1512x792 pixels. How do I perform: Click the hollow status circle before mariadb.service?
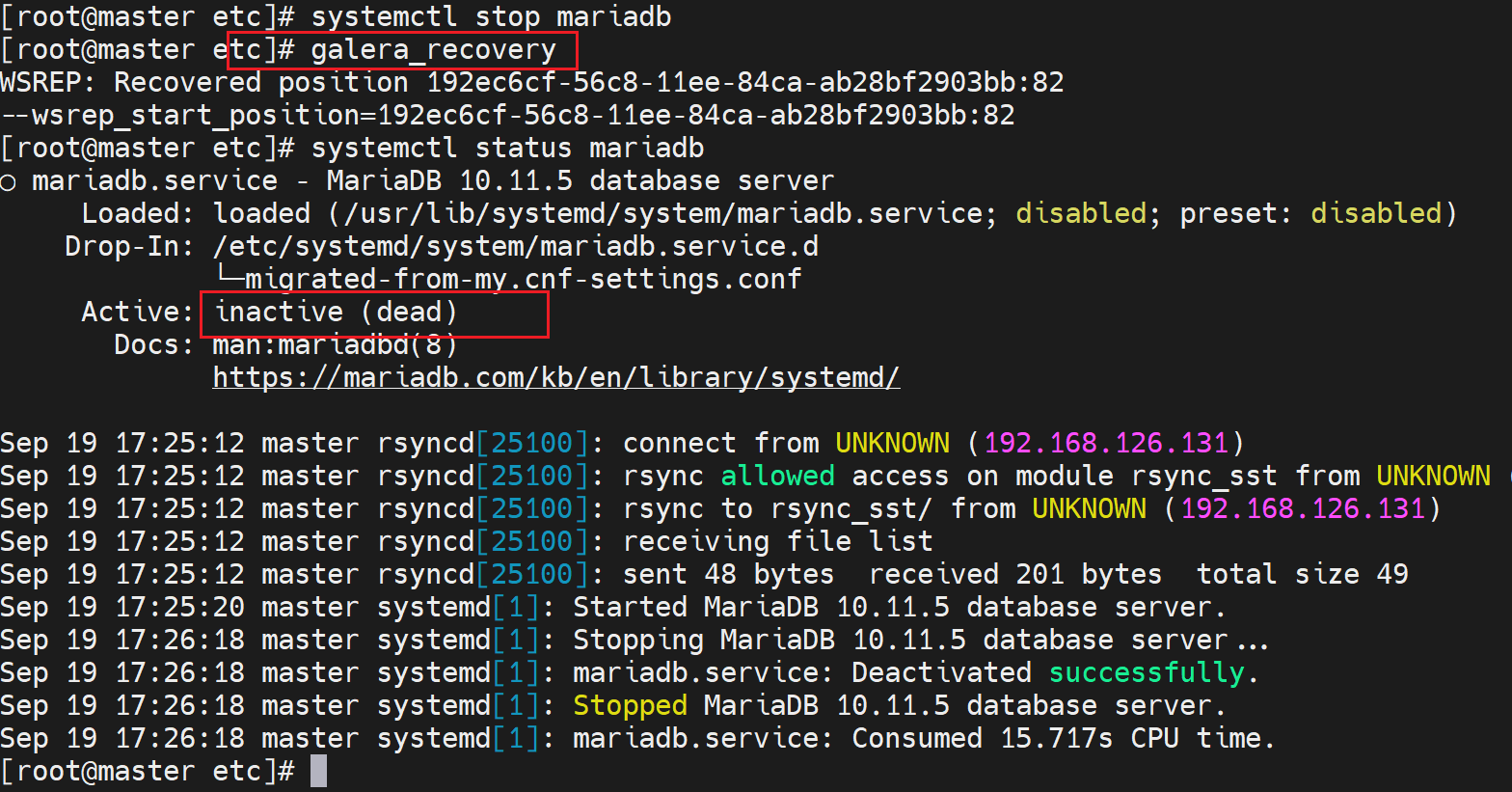(9, 182)
